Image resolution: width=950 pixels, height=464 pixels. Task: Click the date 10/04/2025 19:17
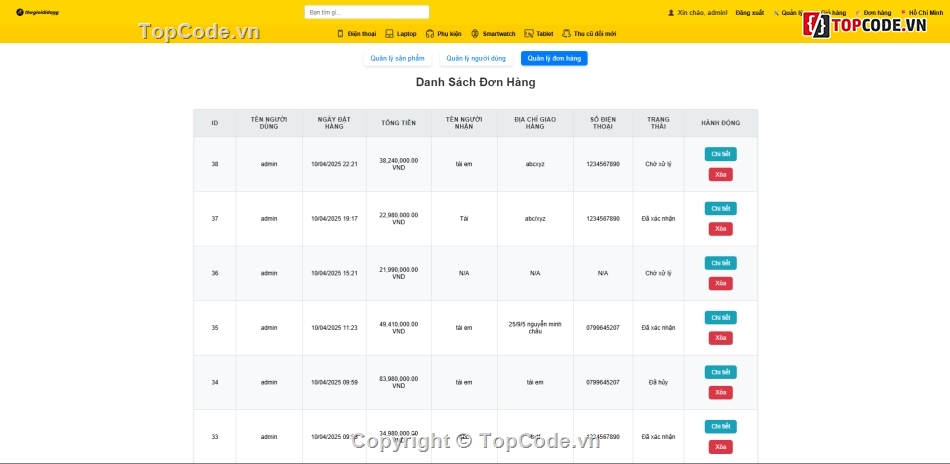click(334, 219)
